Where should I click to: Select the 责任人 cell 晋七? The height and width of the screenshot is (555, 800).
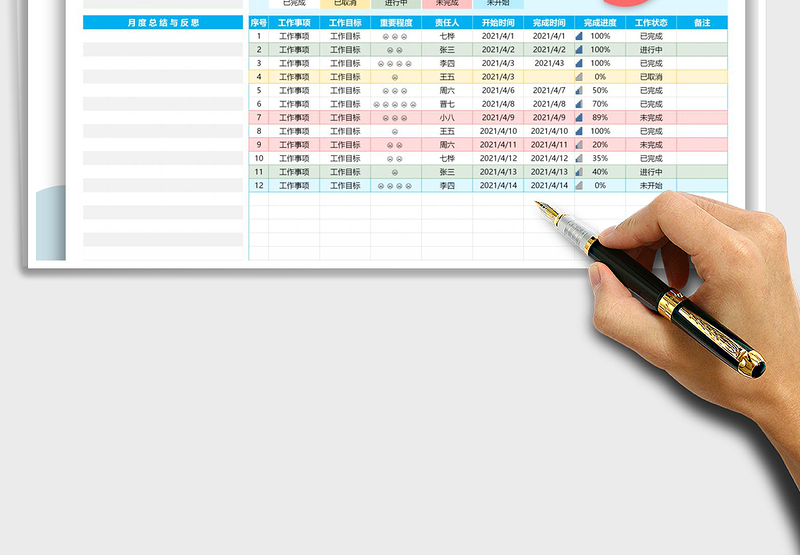coord(447,104)
